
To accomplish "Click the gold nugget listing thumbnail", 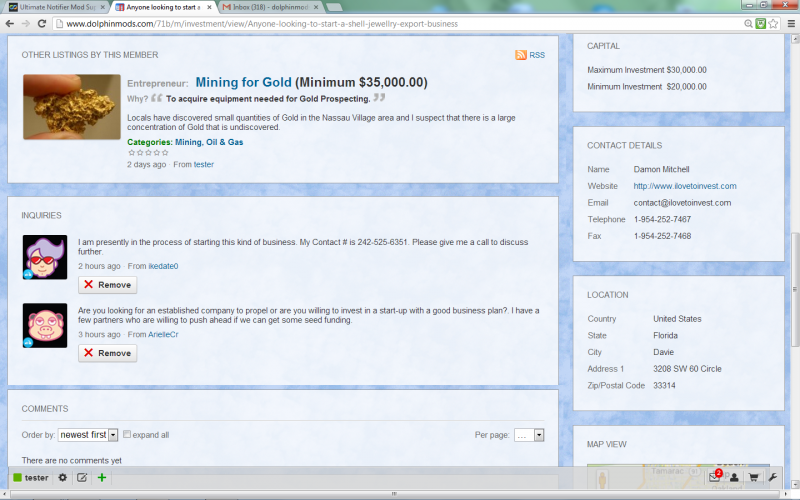I will pos(72,107).
